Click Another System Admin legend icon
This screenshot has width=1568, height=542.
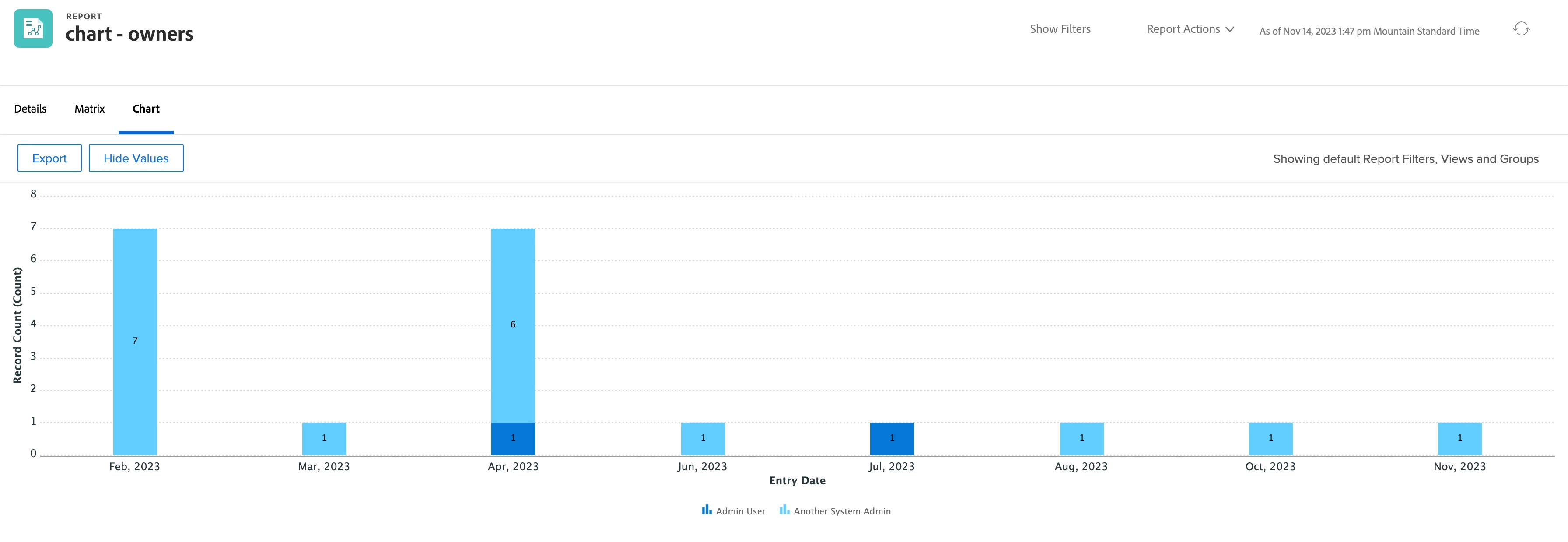(784, 510)
